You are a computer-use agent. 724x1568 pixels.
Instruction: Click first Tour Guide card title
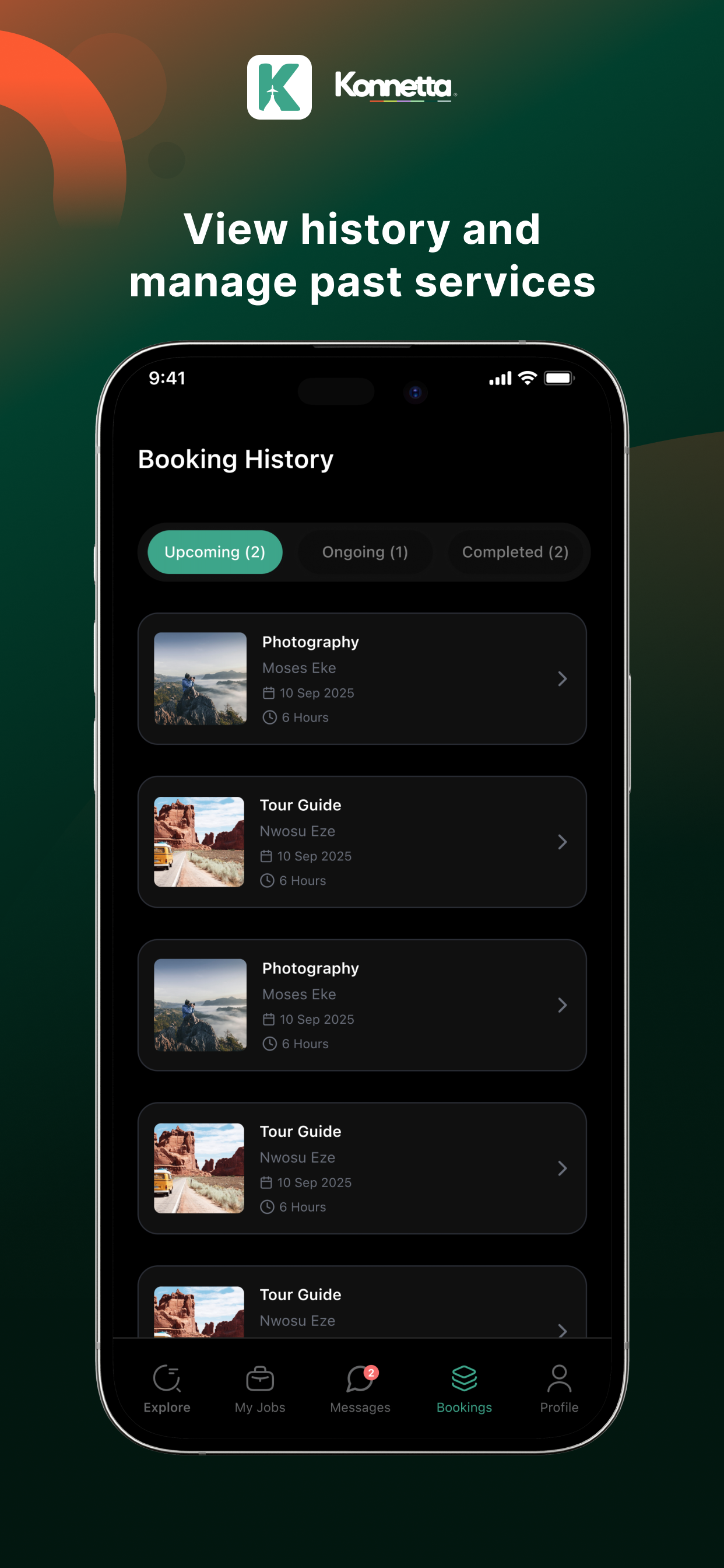tap(301, 806)
